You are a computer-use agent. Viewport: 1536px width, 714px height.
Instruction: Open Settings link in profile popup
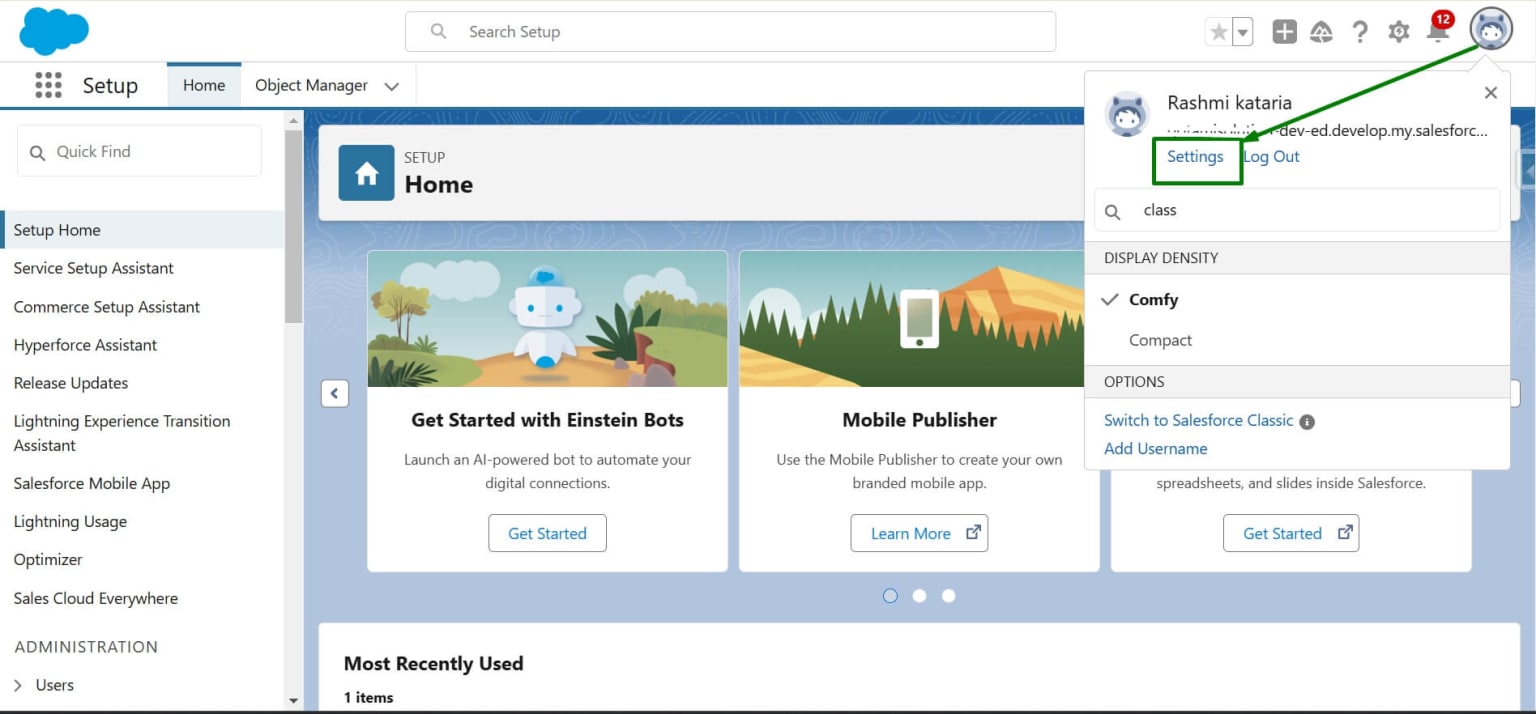pos(1195,157)
